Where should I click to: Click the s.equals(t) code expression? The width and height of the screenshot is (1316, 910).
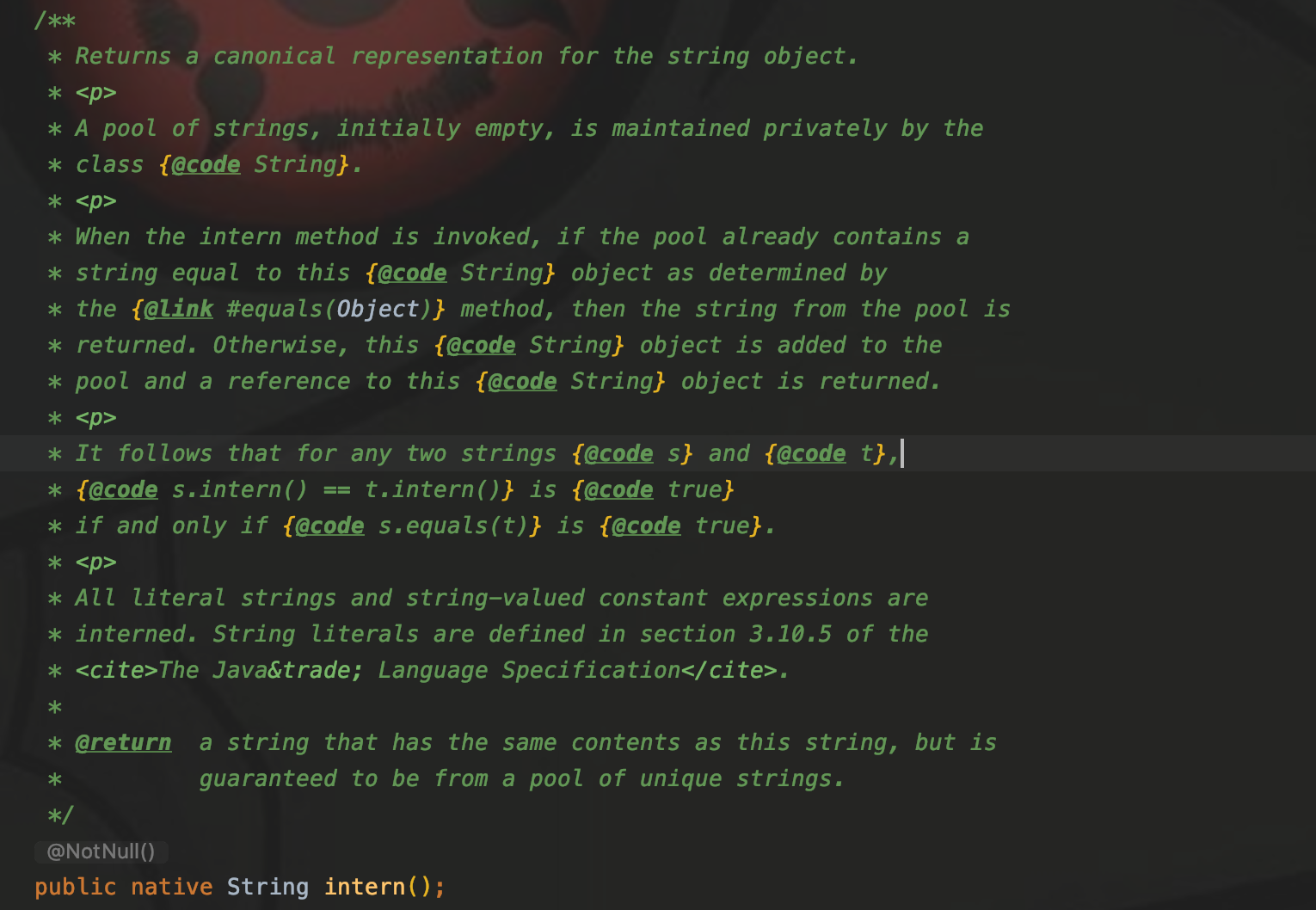click(x=453, y=526)
